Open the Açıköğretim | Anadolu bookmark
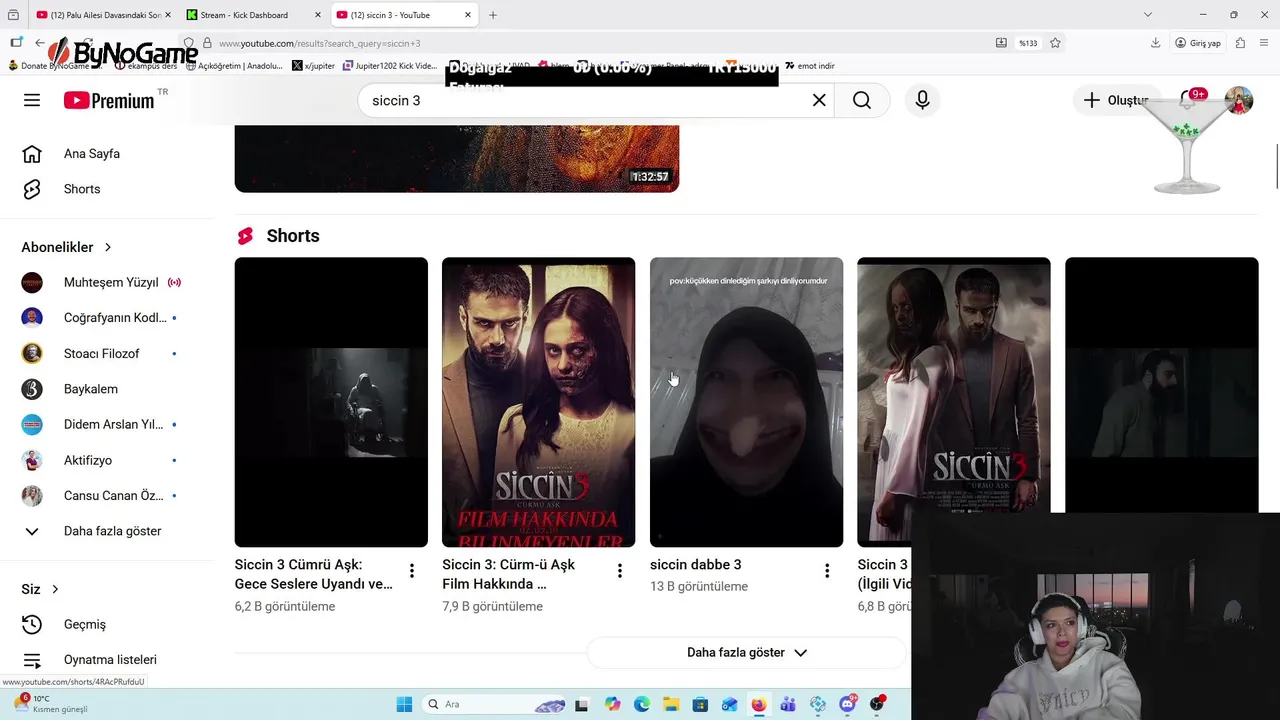The height and width of the screenshot is (720, 1280). 234,66
